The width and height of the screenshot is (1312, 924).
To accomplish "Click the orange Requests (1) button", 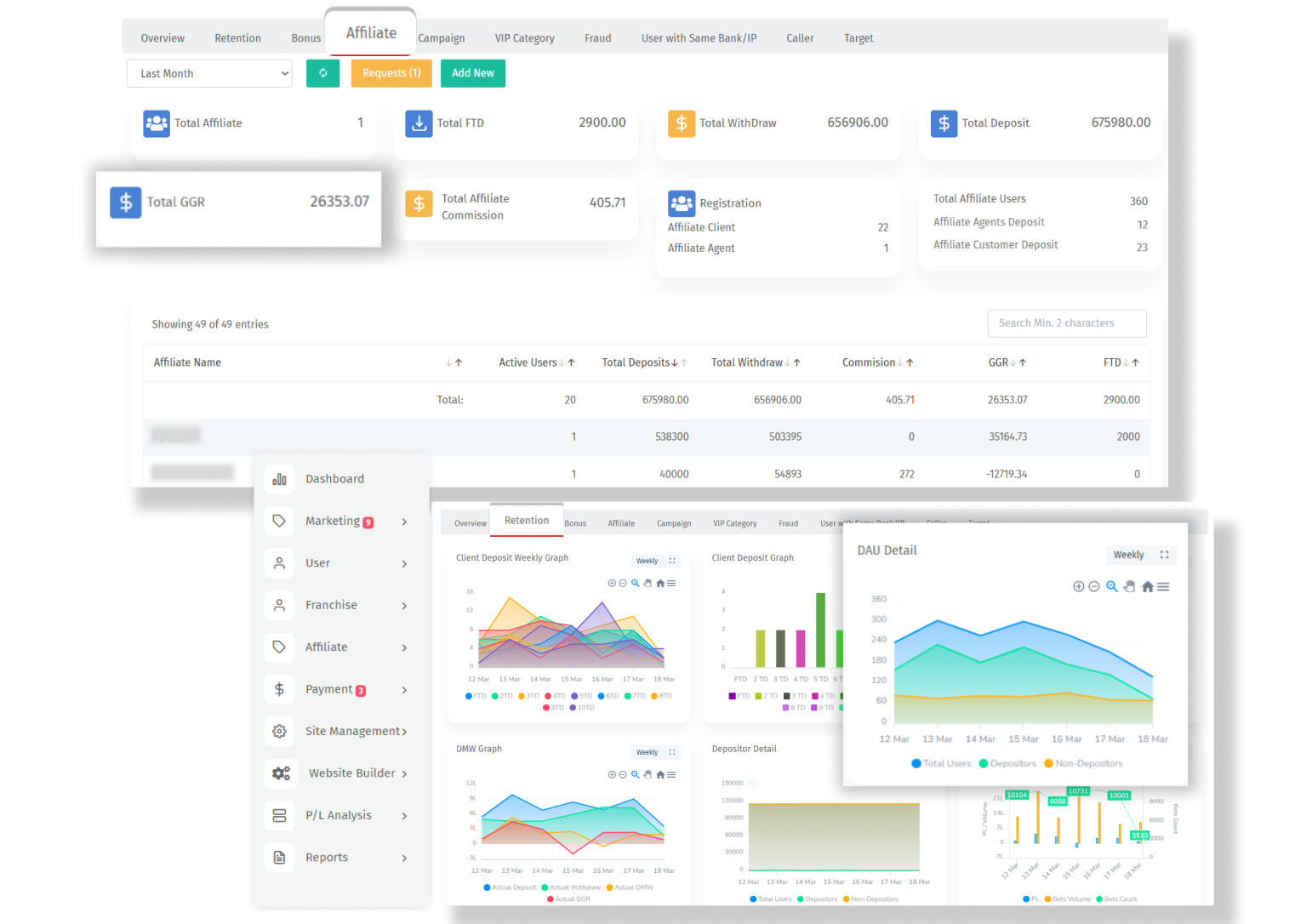I will tap(391, 73).
